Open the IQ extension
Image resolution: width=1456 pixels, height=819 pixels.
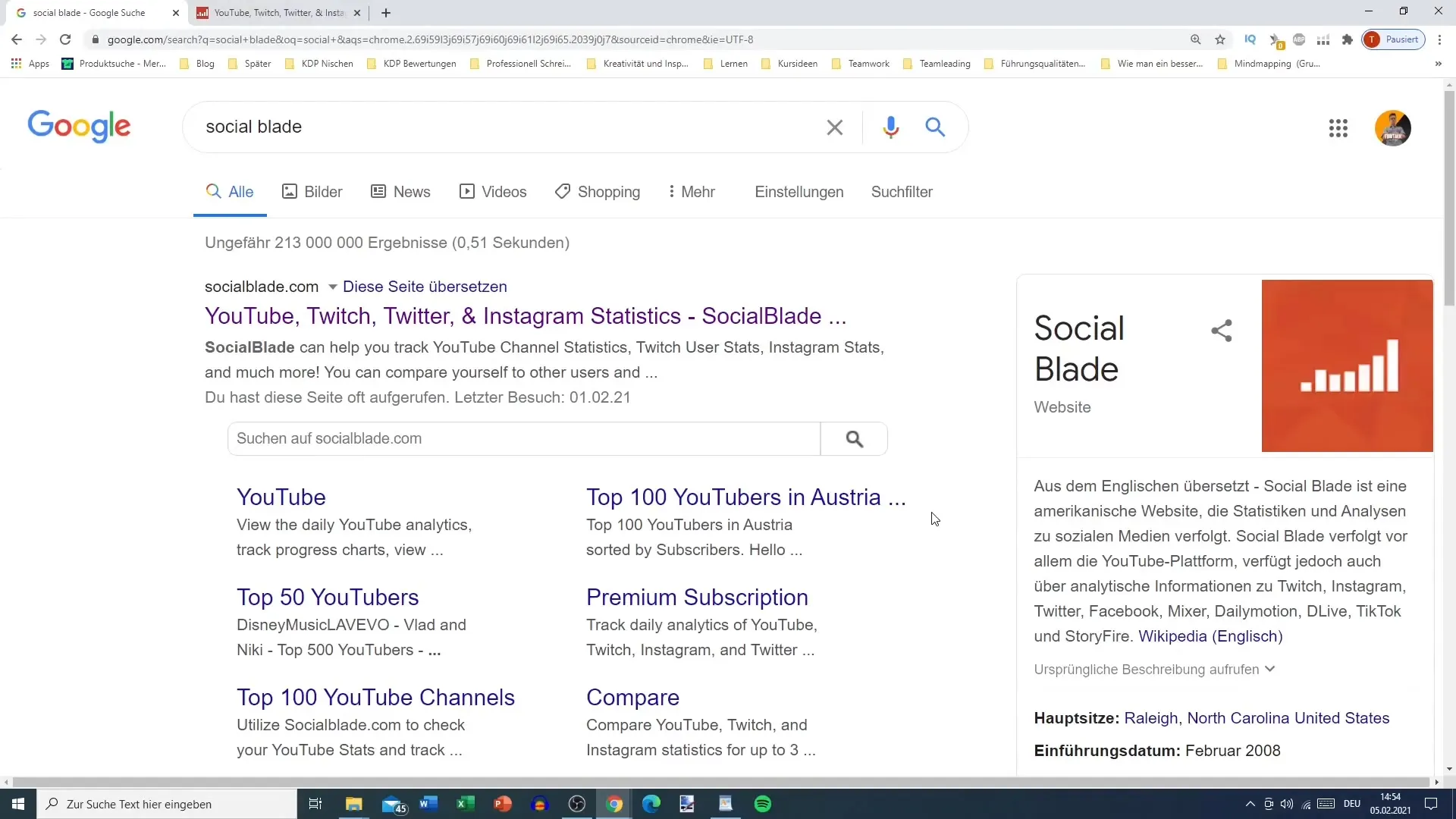click(x=1250, y=39)
